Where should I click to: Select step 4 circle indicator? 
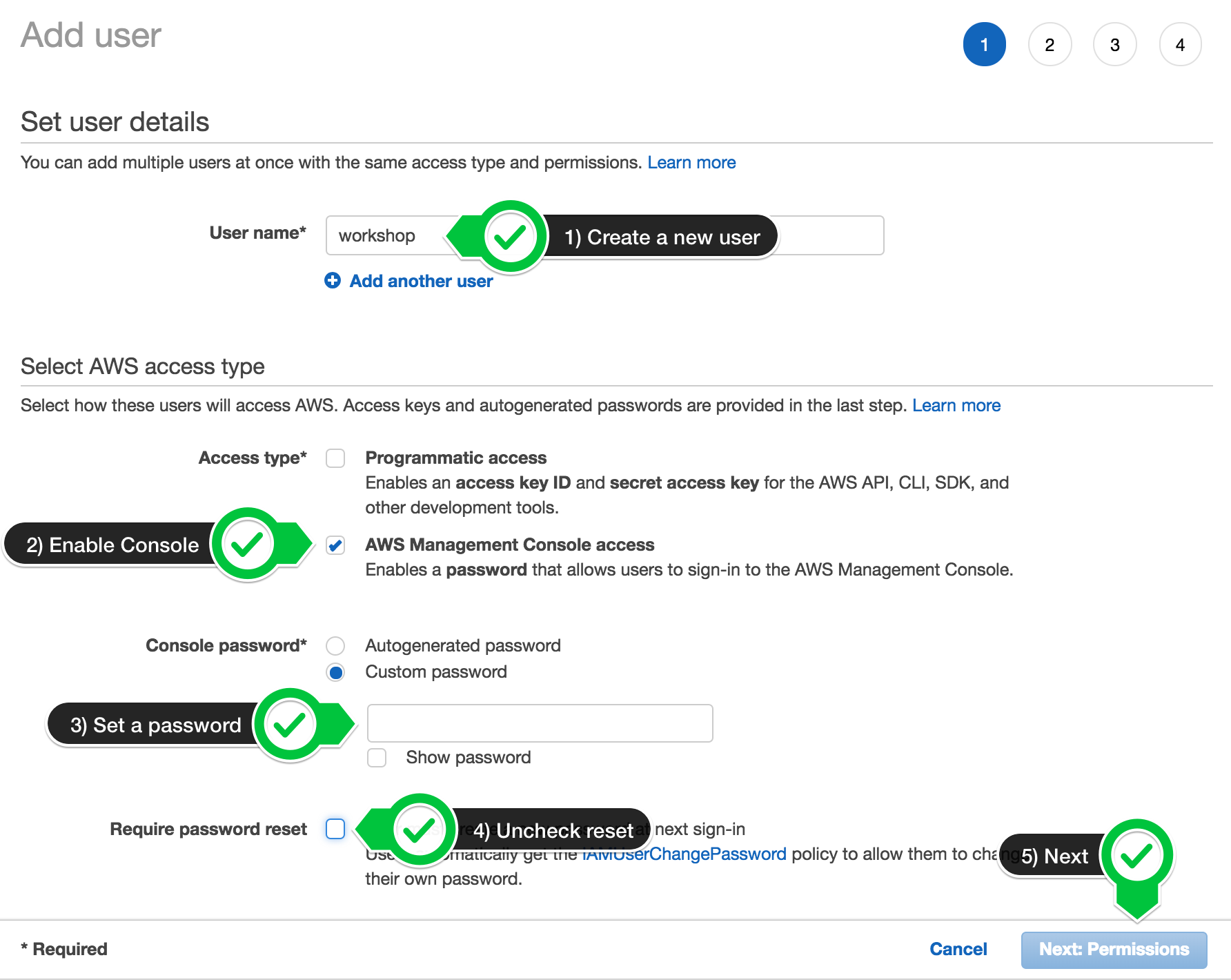(1180, 44)
